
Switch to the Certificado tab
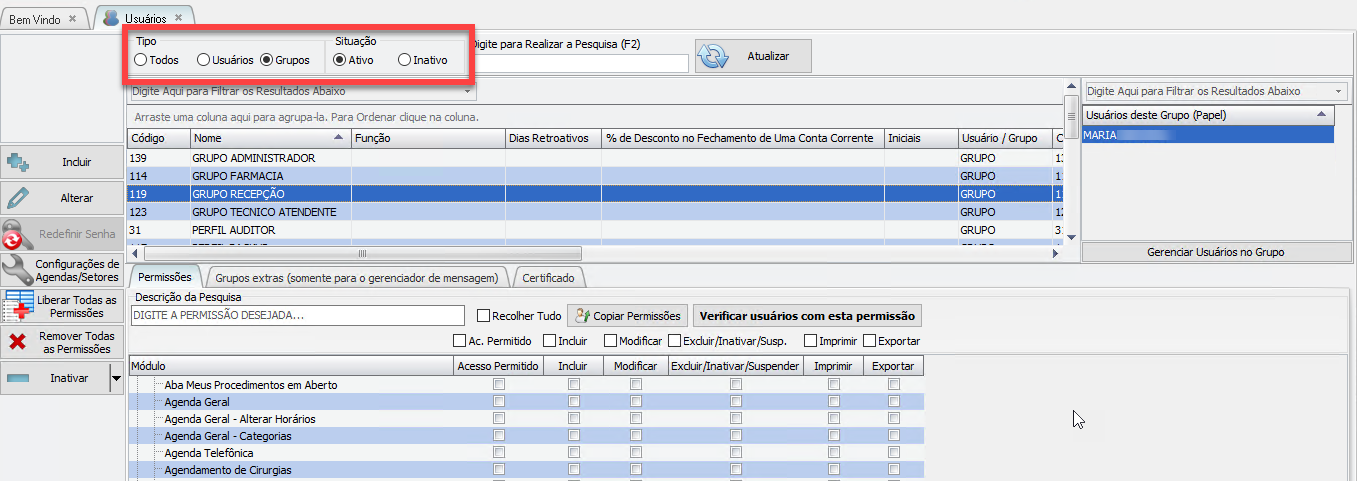pyautogui.click(x=549, y=277)
